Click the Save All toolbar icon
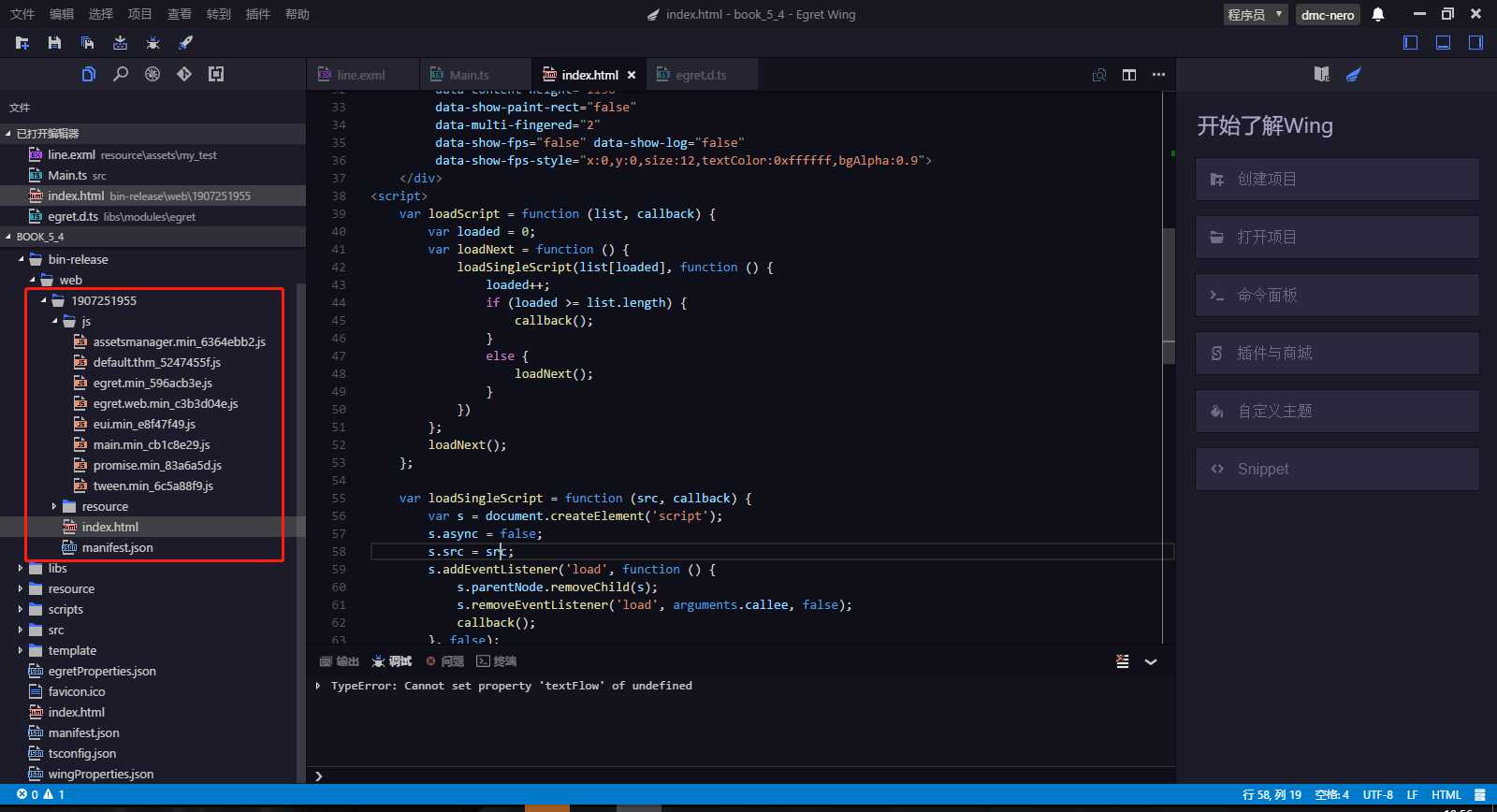 [87, 43]
